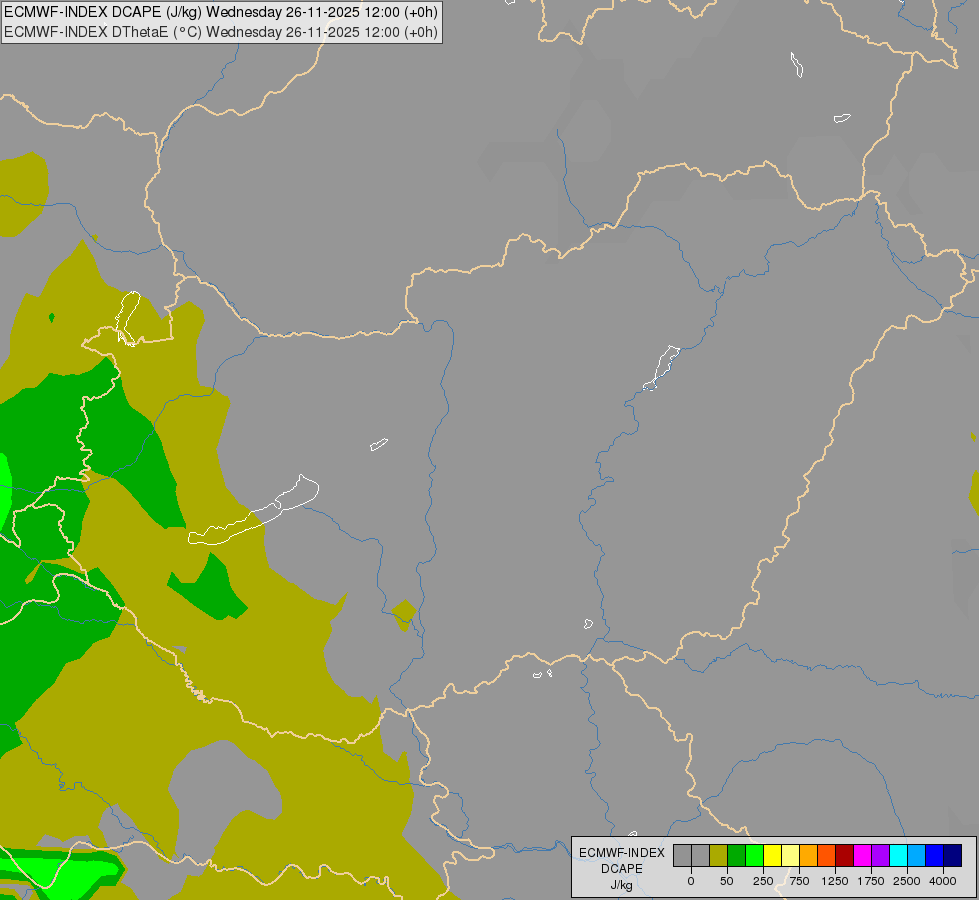The image size is (979, 900).
Task: Select the bright green legend swatch
Action: pyautogui.click(x=754, y=855)
